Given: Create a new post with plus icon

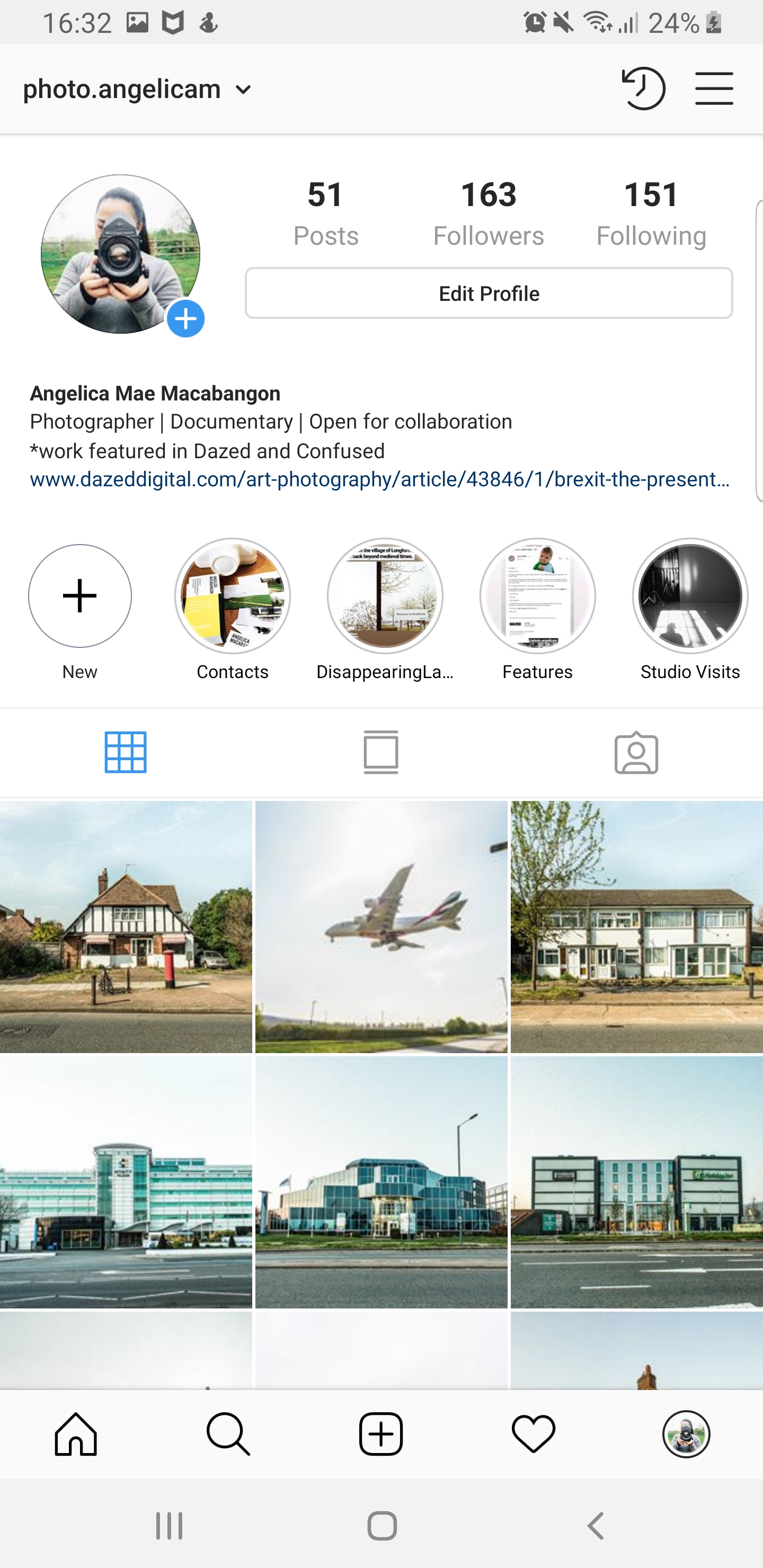Looking at the screenshot, I should click(x=381, y=1433).
